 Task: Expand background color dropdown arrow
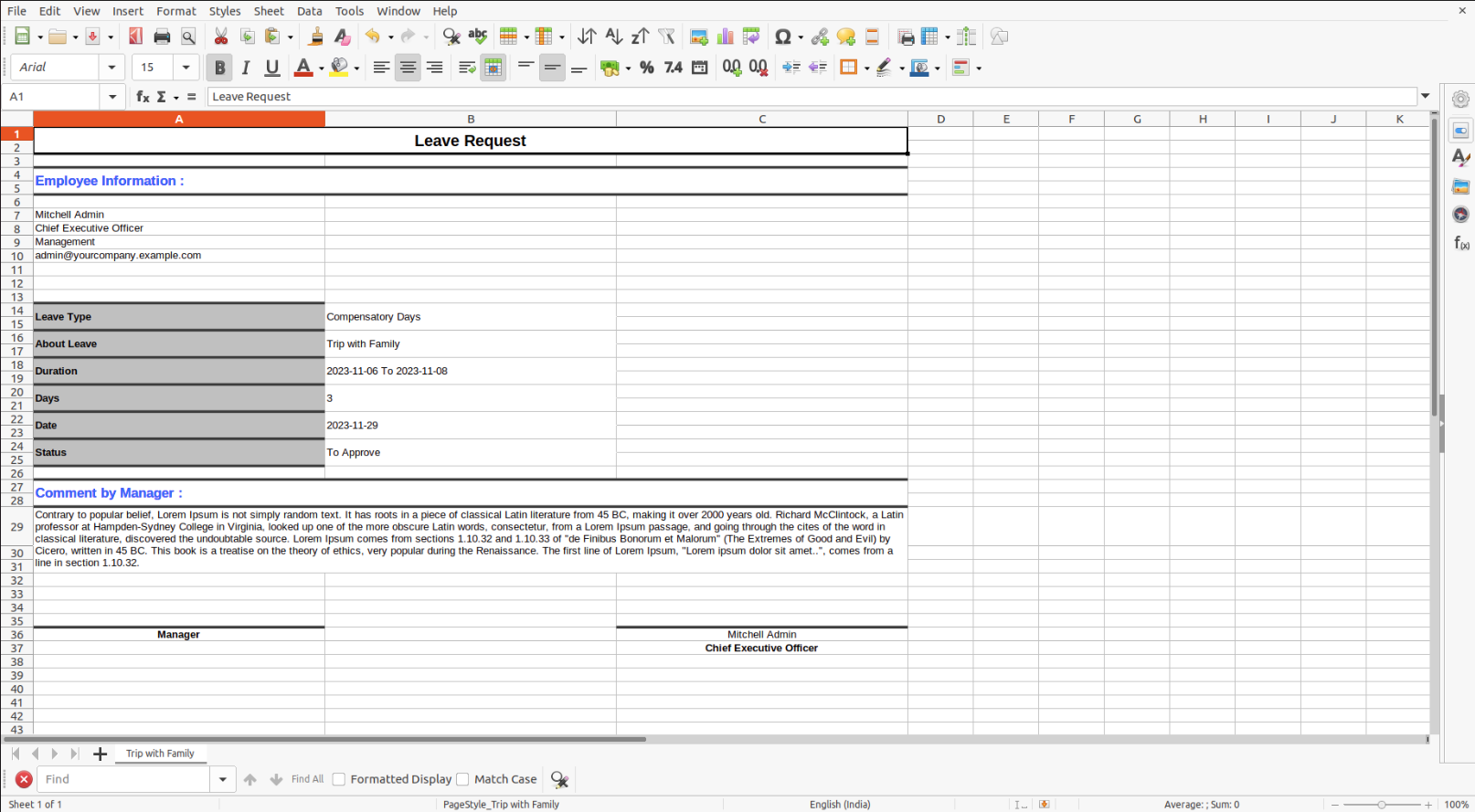[356, 69]
